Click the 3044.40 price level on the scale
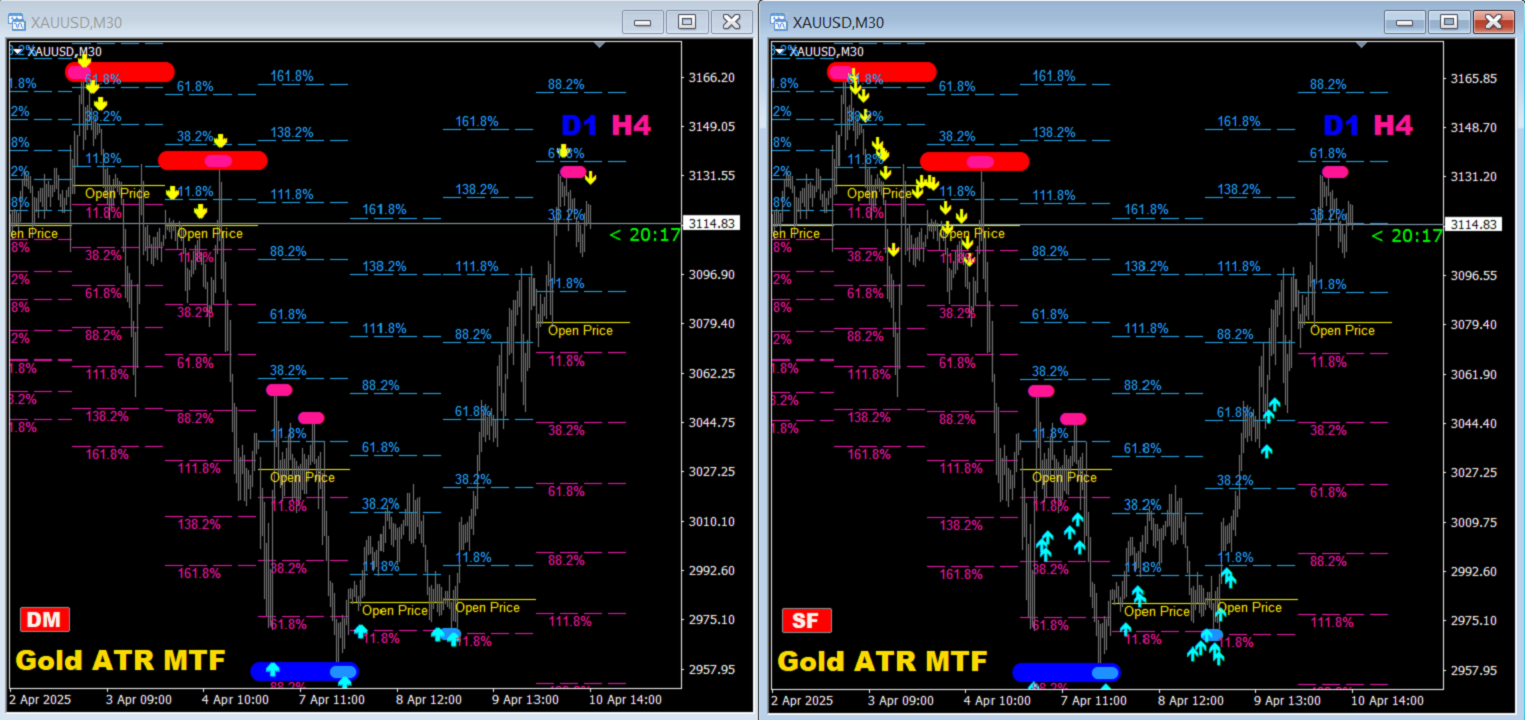 coord(1475,423)
